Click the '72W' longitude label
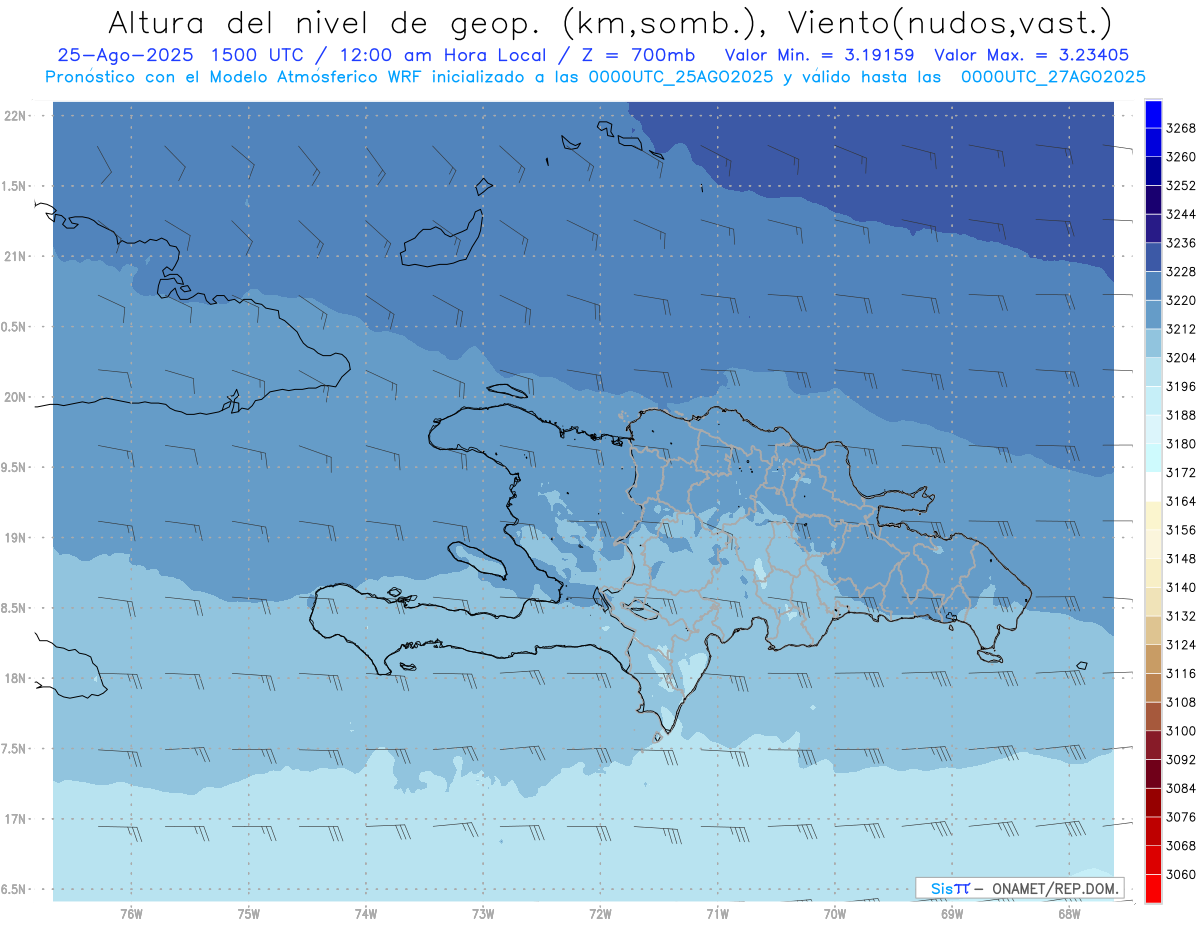The width and height of the screenshot is (1200, 927). (x=600, y=913)
